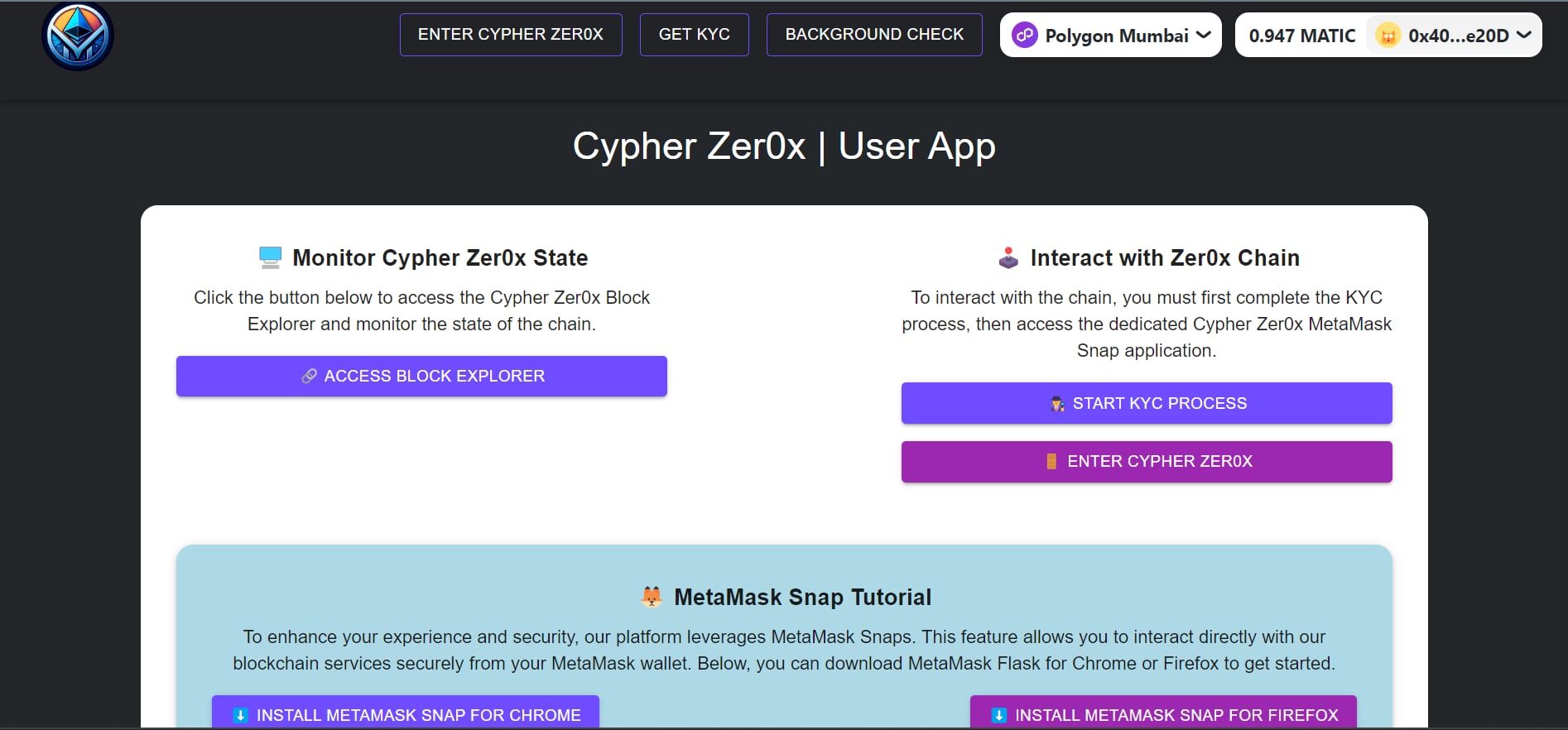Click the door icon in purple Enter button
Screen dimensions: 1568x730
[x=1051, y=461]
